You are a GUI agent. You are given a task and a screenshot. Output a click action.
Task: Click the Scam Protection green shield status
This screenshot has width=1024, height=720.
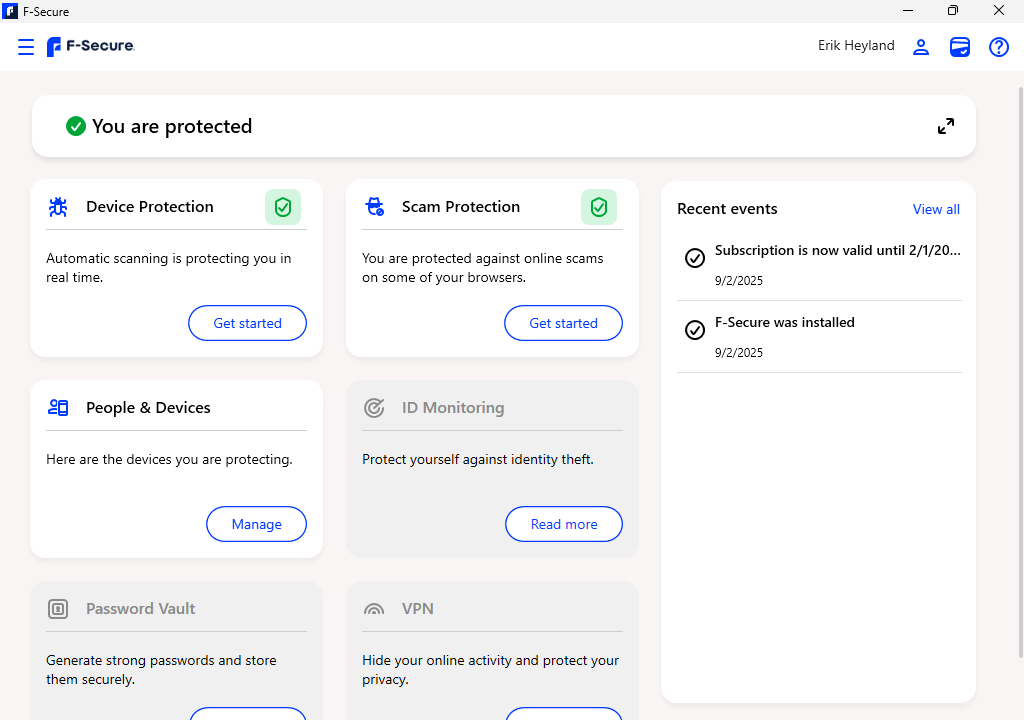[599, 207]
